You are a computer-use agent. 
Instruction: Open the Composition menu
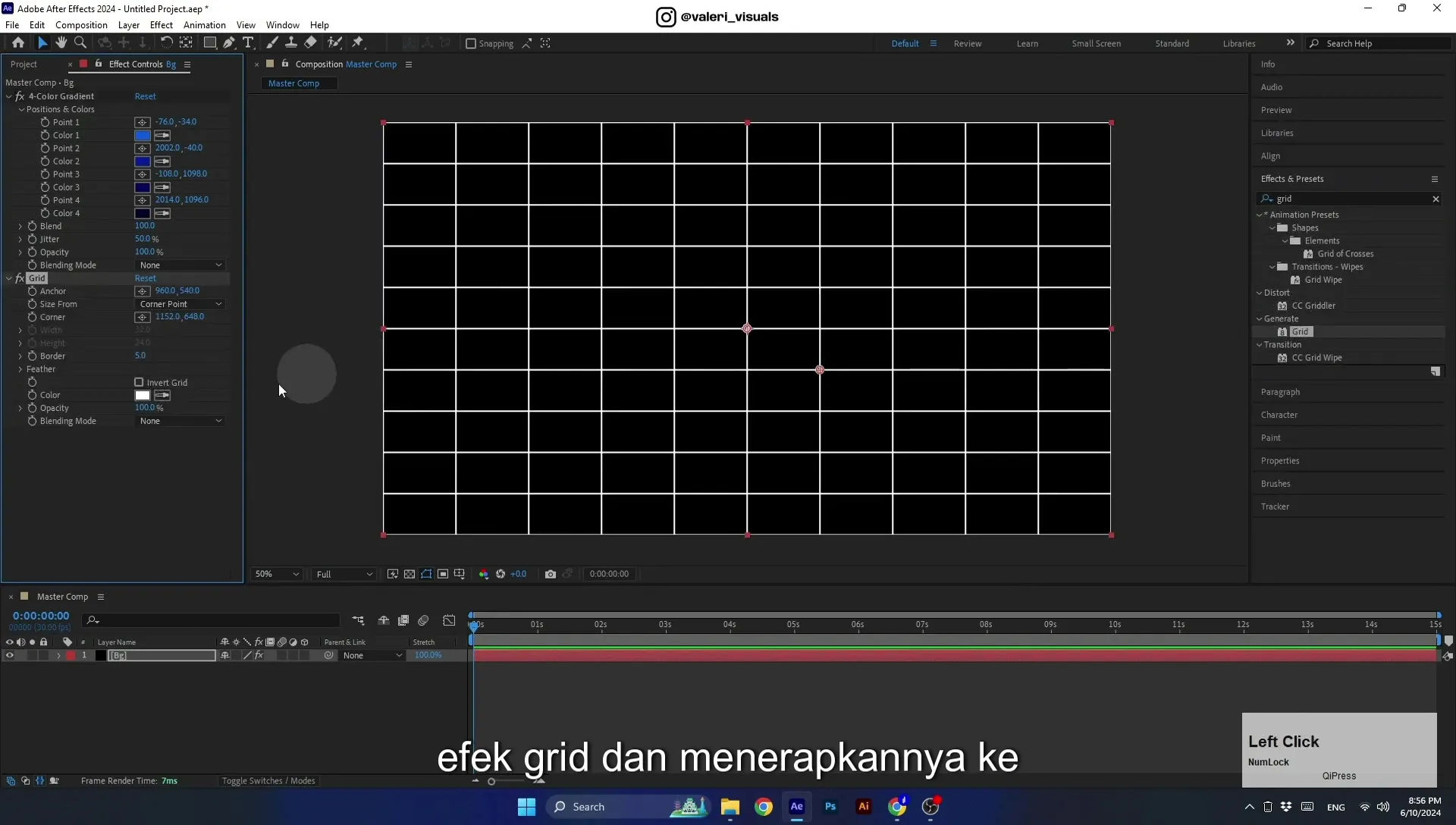pyautogui.click(x=81, y=25)
